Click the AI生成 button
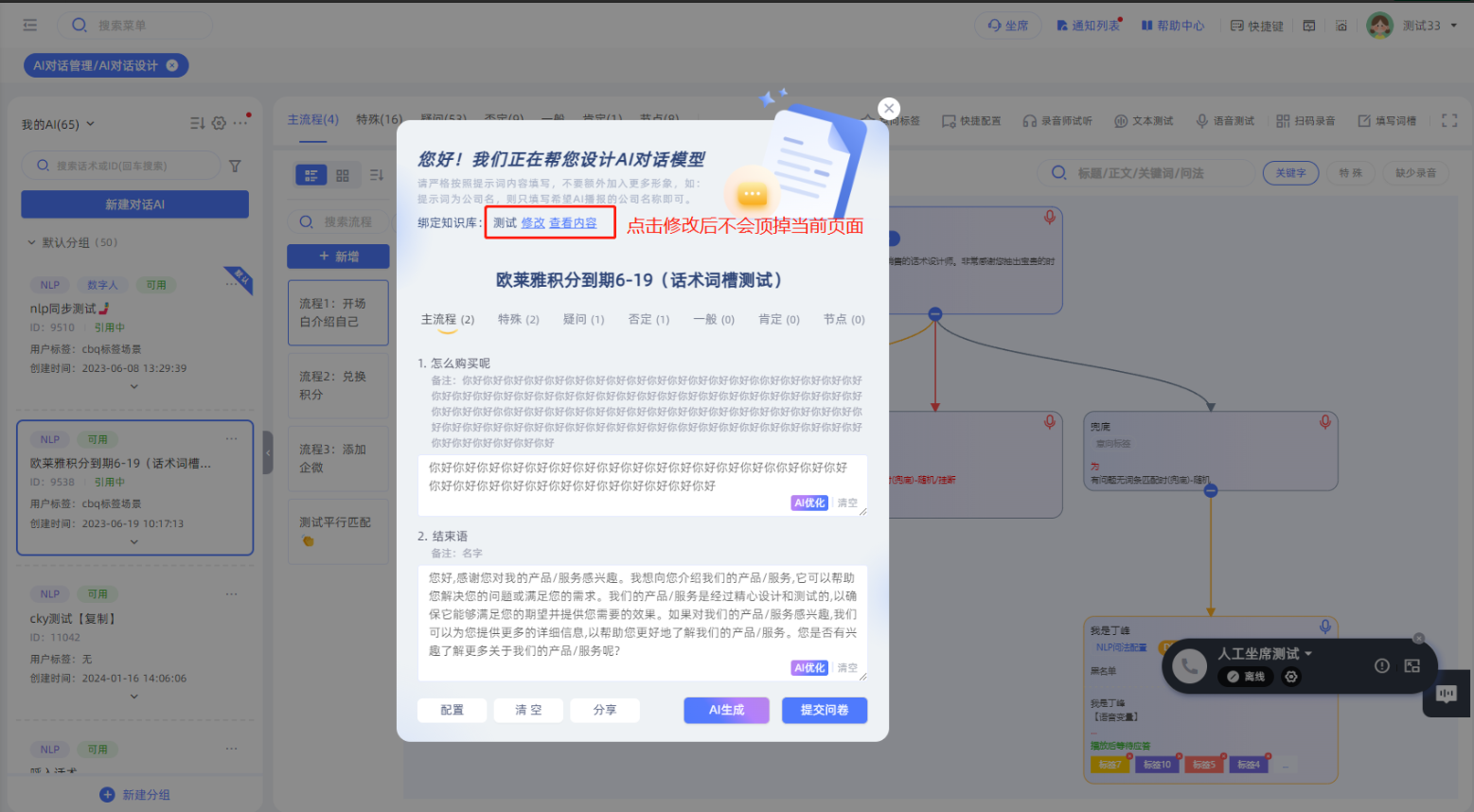Image resolution: width=1474 pixels, height=812 pixels. 726,710
